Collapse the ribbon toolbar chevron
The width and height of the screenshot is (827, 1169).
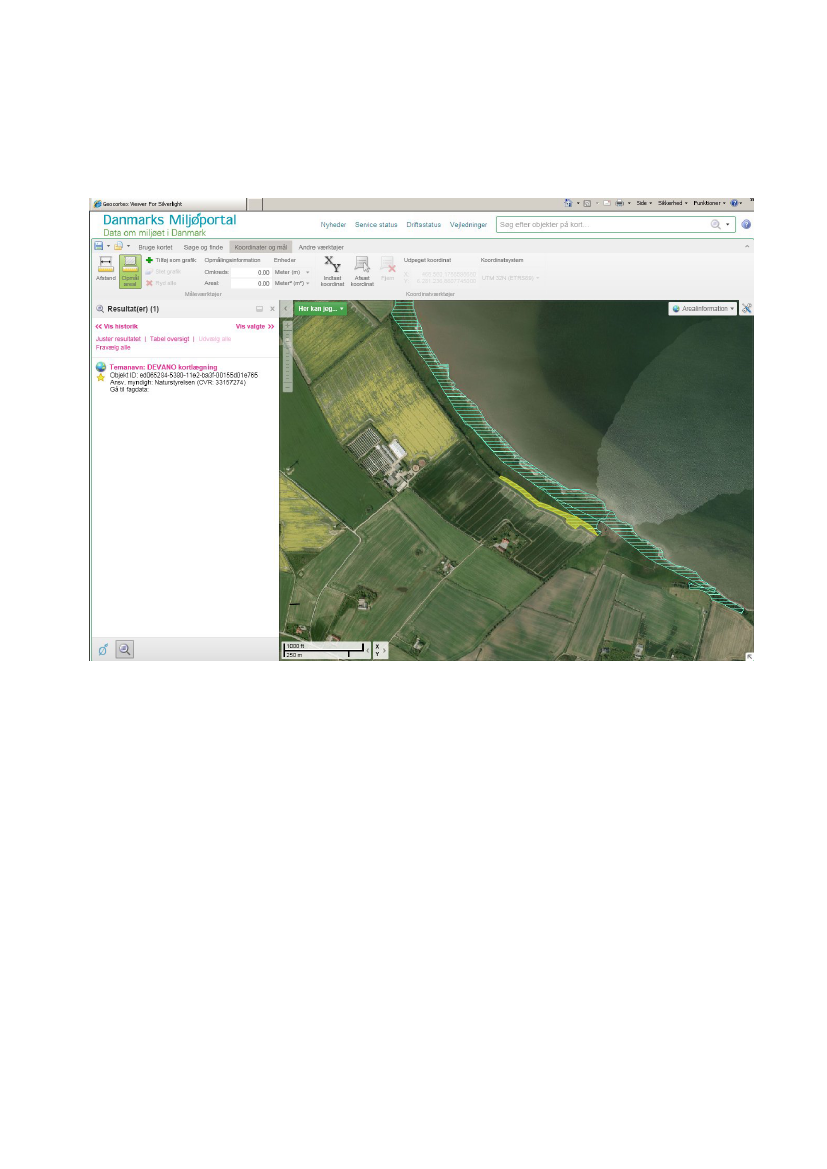[747, 246]
